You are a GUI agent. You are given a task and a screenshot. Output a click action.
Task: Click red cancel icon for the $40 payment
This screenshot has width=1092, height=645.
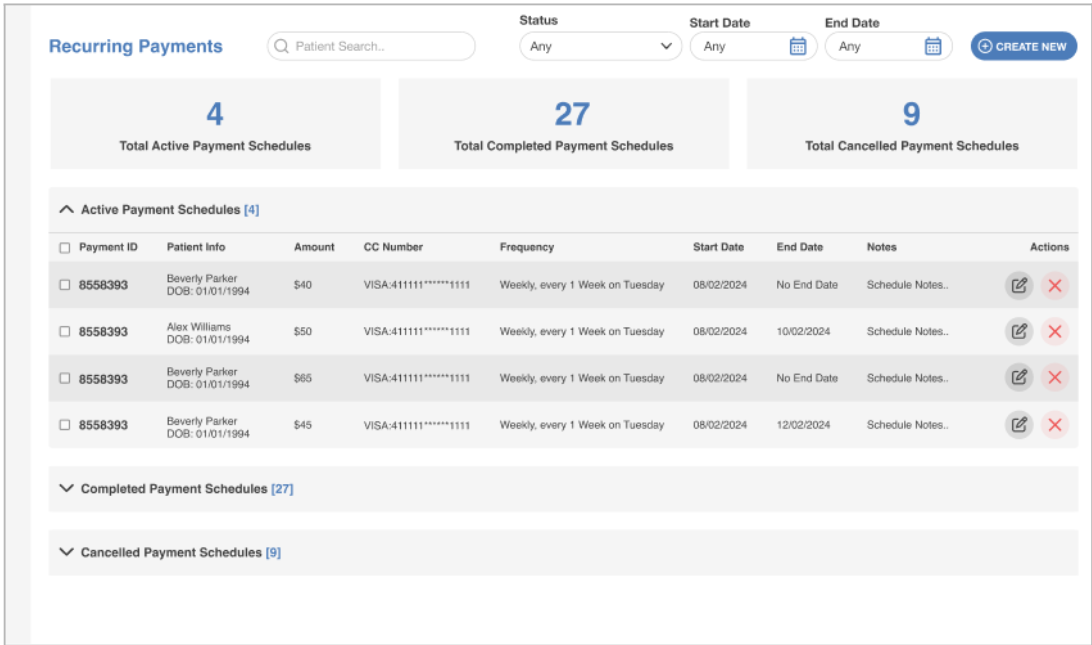pos(1054,286)
